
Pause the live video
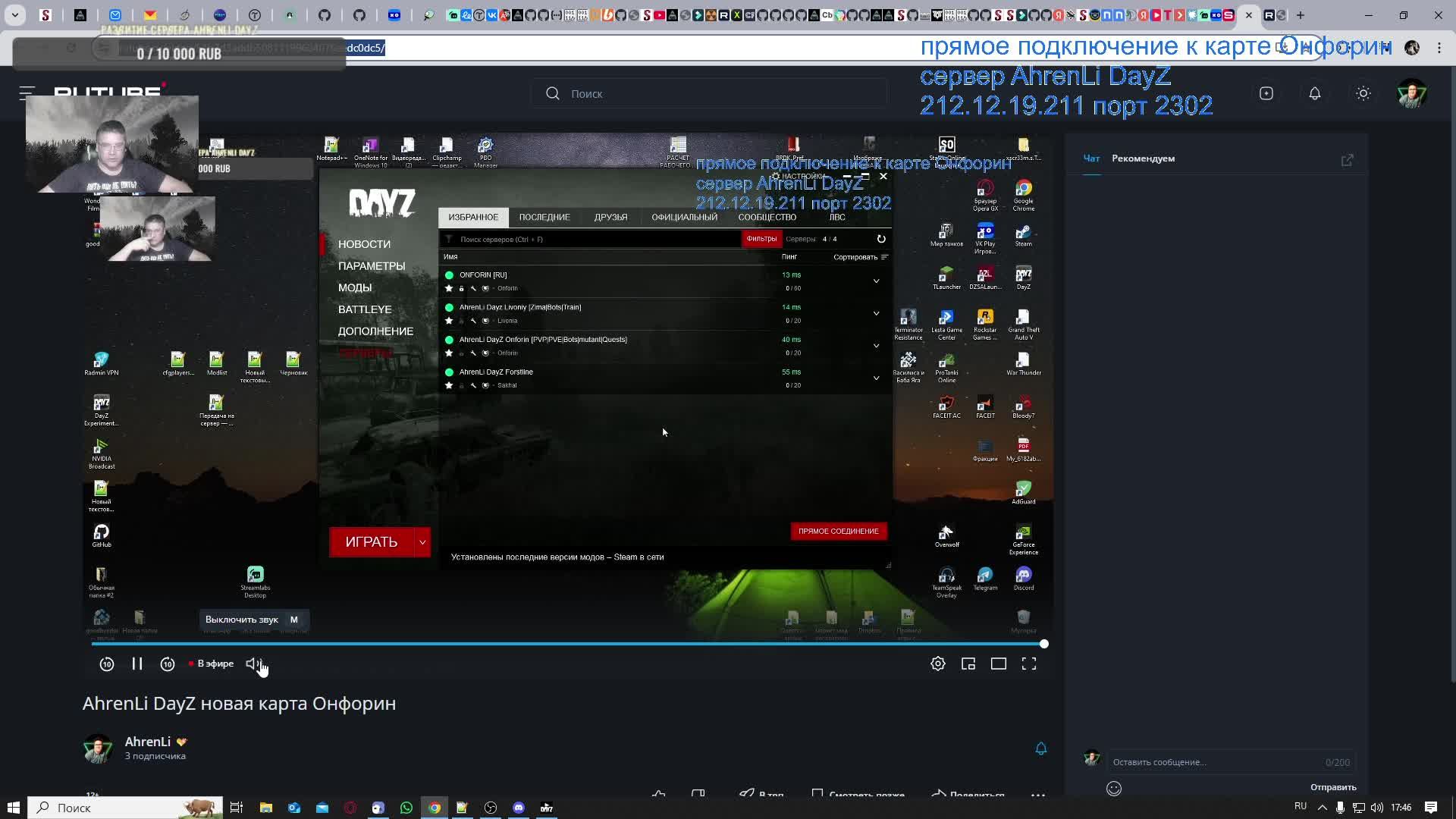tap(137, 664)
